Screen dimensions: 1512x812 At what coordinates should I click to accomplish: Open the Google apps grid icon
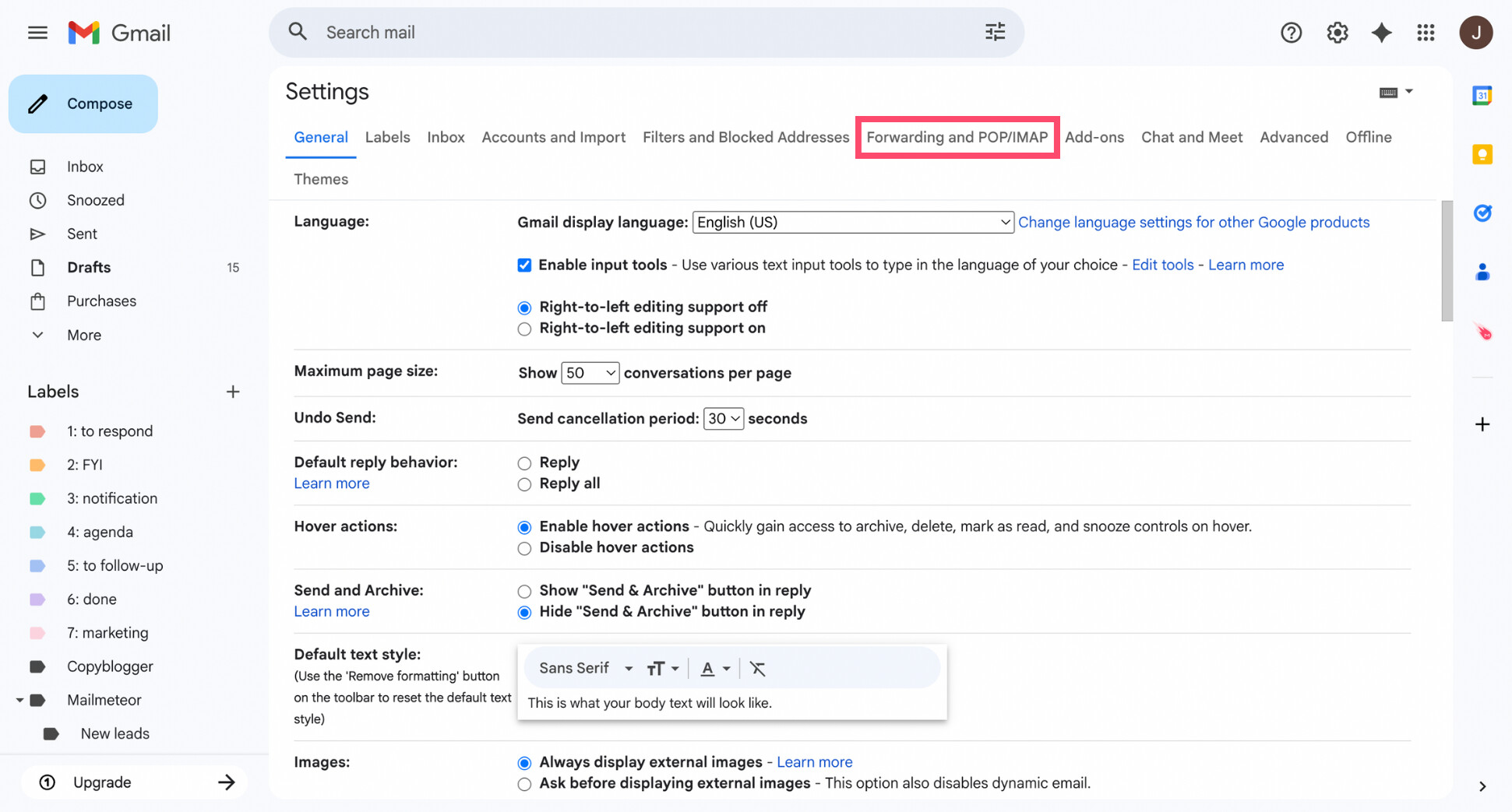(x=1426, y=32)
